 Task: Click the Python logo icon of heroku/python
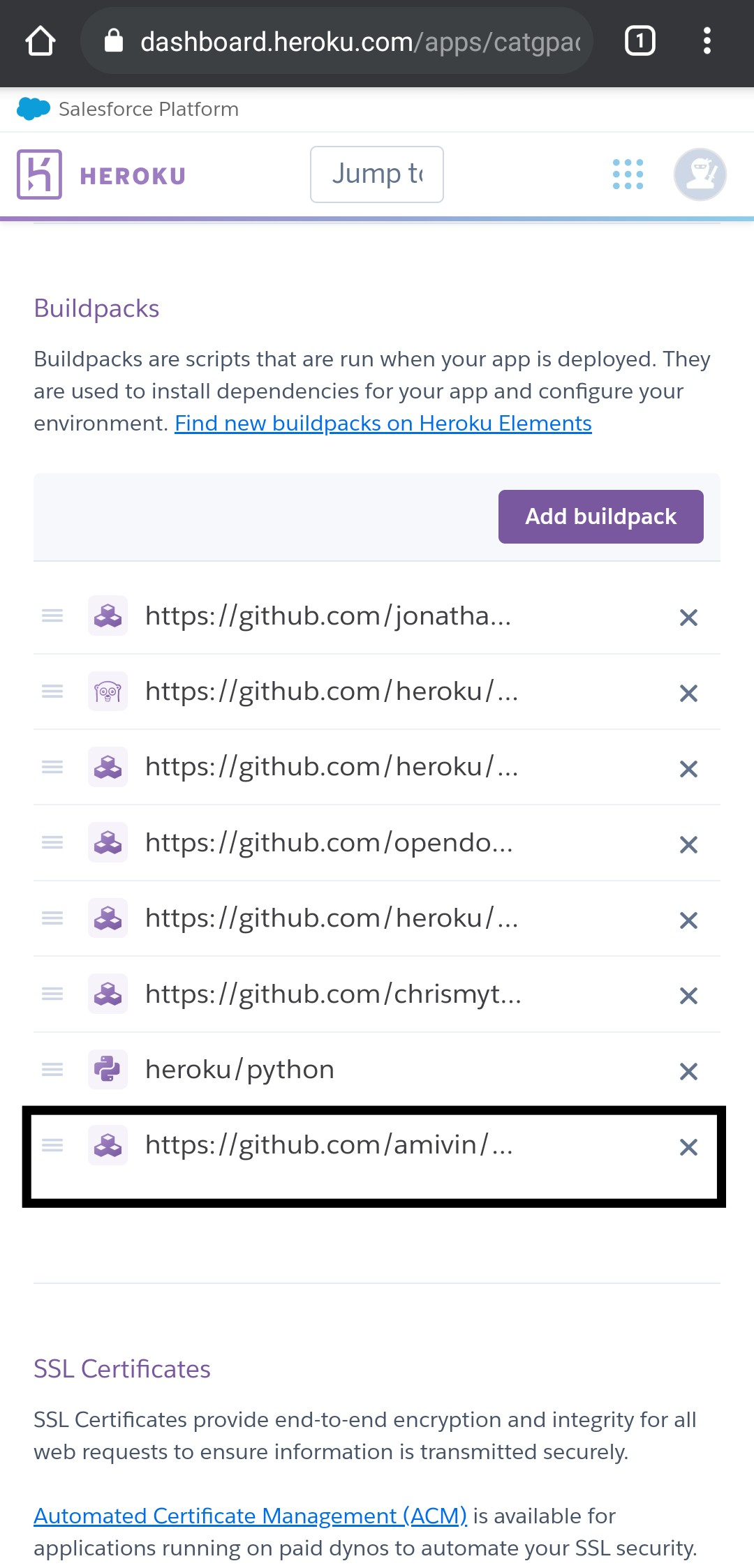pos(108,1069)
